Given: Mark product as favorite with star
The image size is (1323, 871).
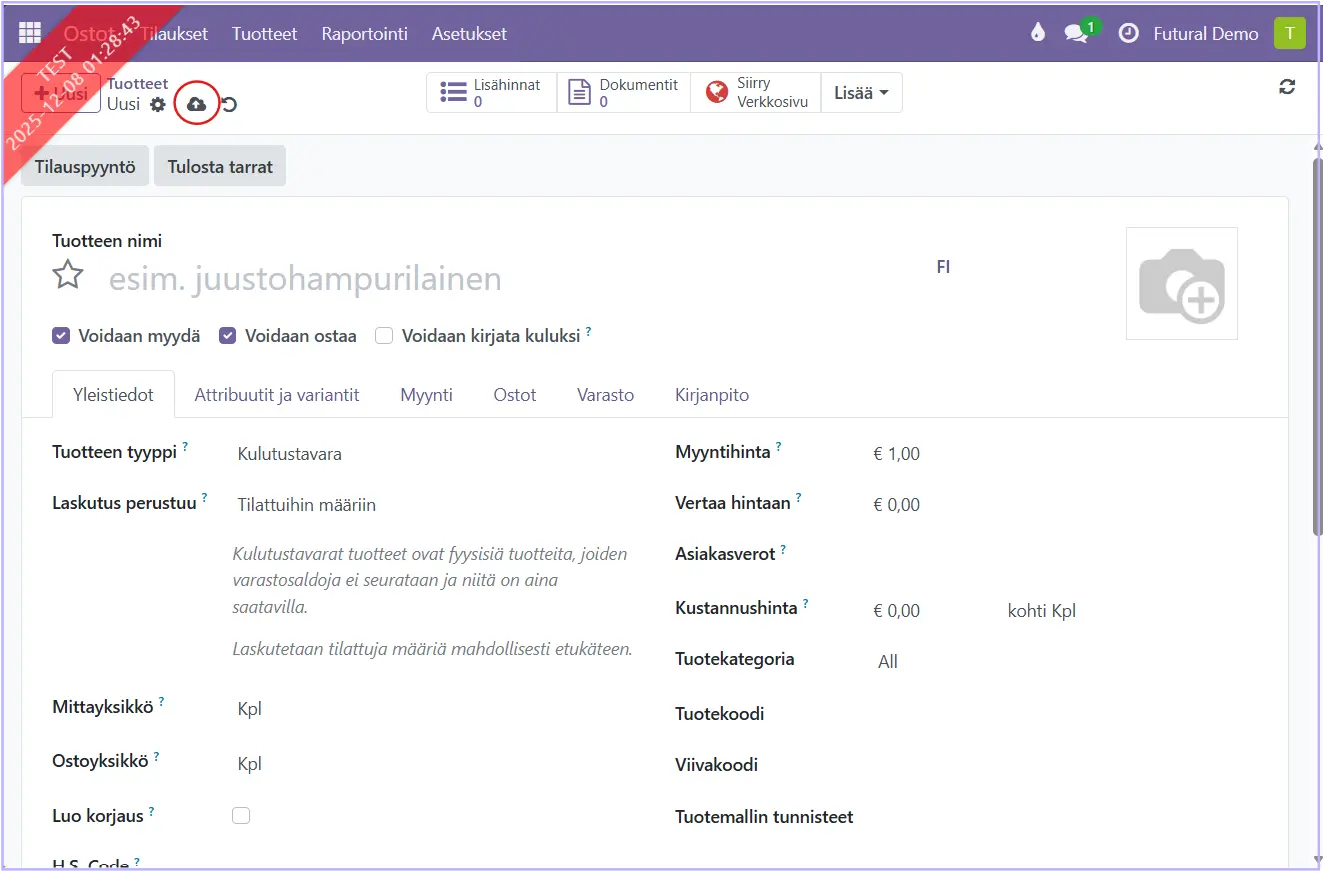Looking at the screenshot, I should (68, 275).
